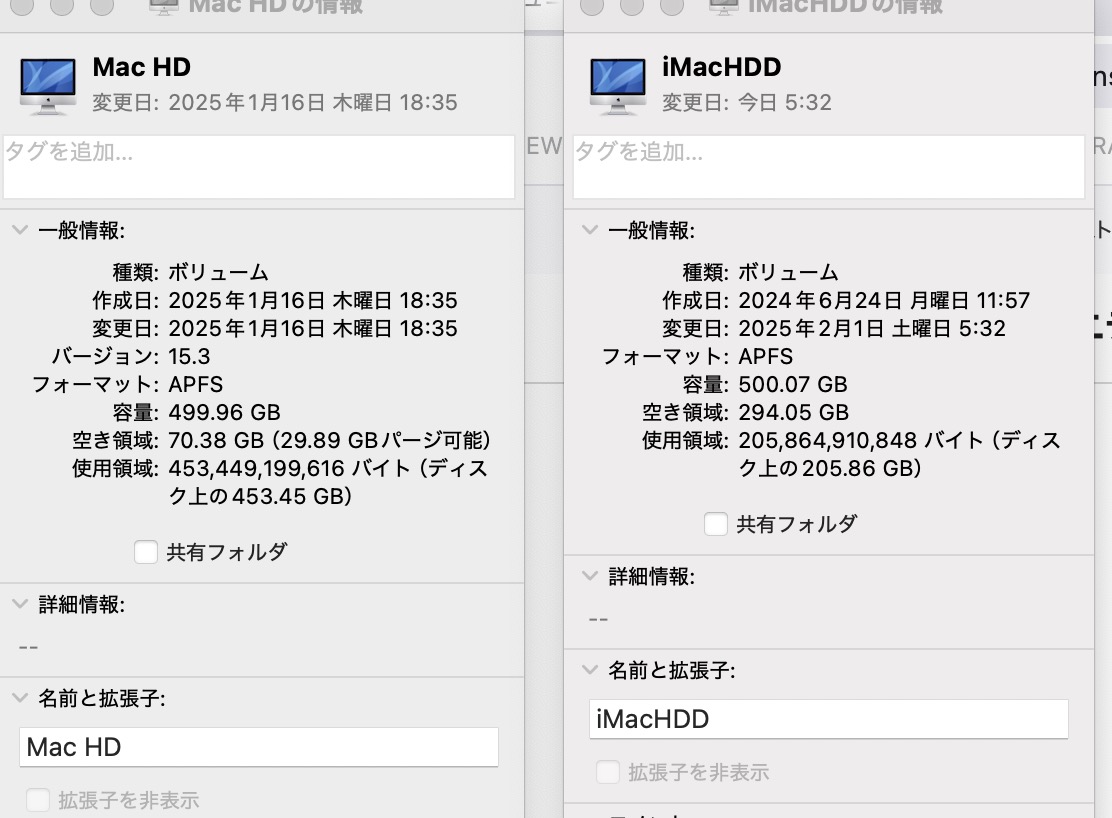Click the フォーマット value APFS in the iMacHDD window
Image resolution: width=1112 pixels, height=818 pixels.
pos(766,356)
